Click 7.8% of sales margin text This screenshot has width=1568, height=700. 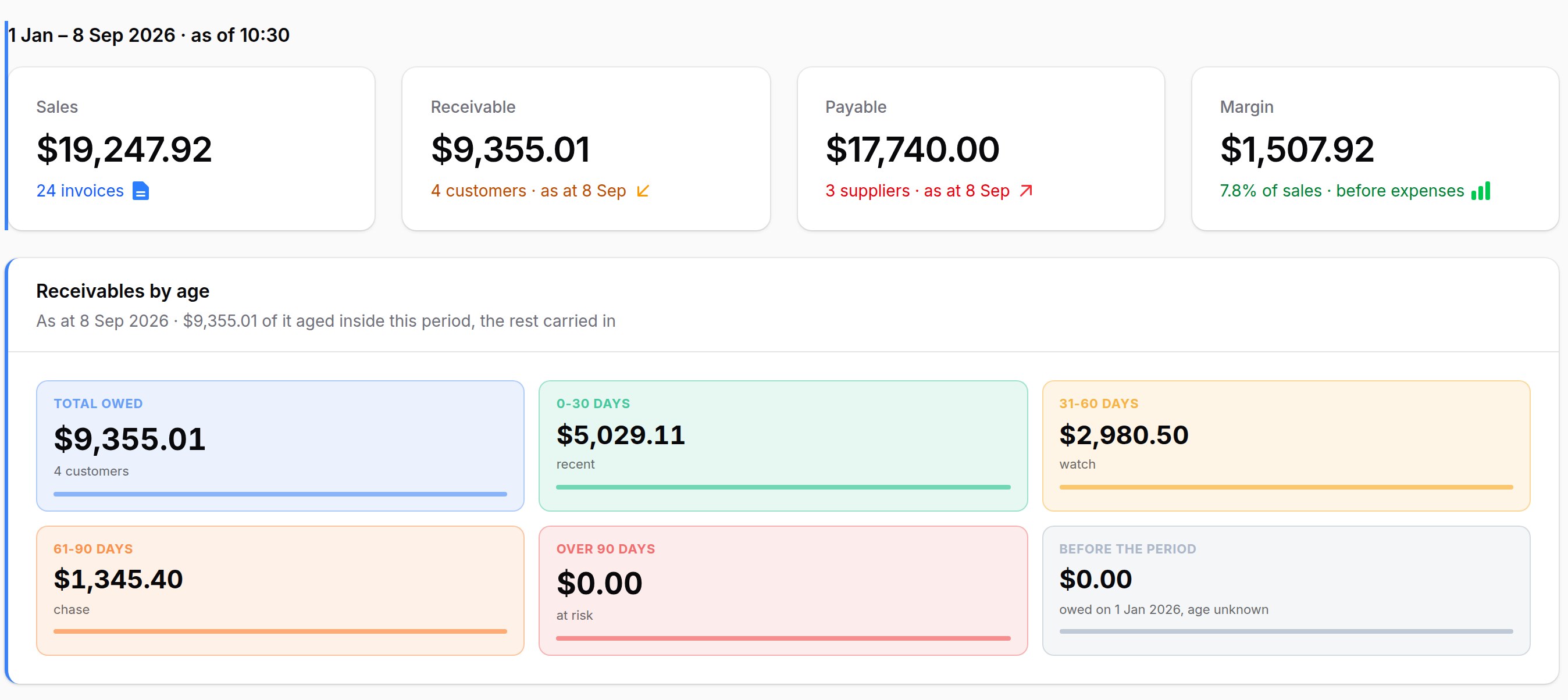coord(1342,191)
